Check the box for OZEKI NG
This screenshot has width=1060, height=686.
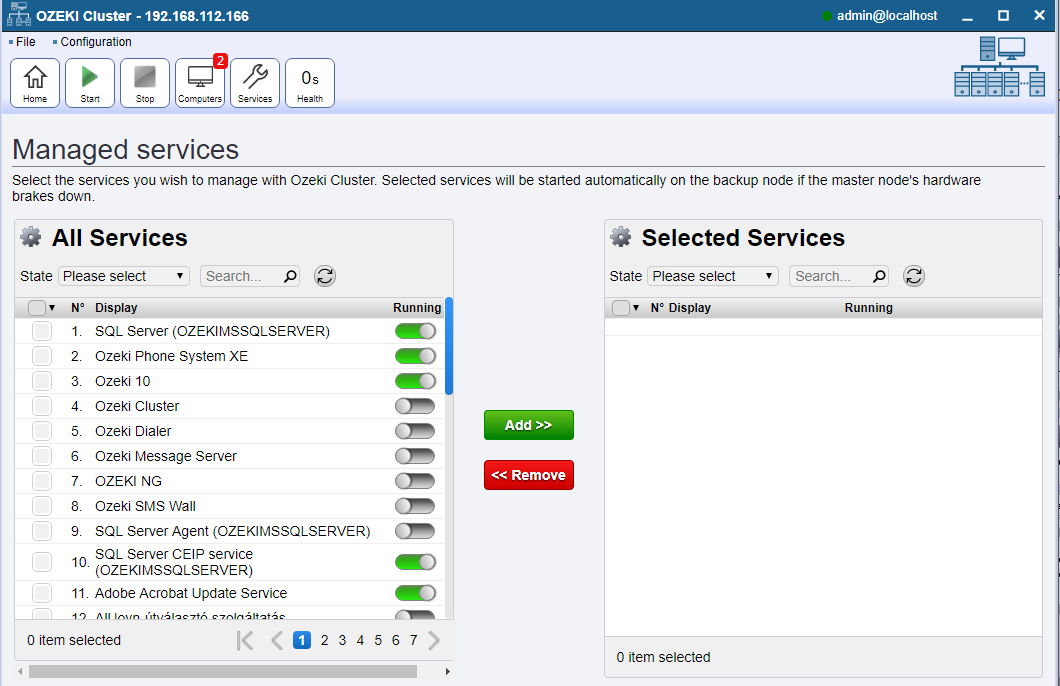[42, 481]
